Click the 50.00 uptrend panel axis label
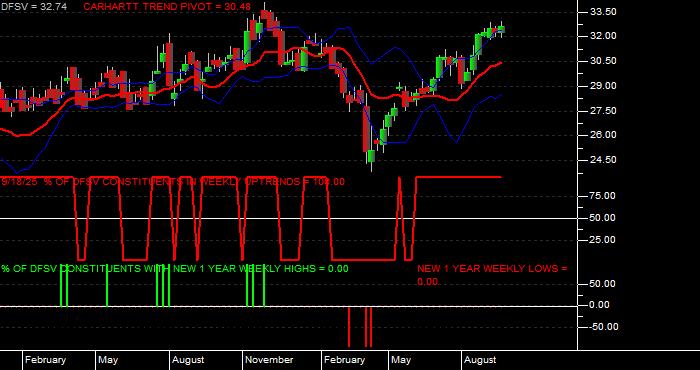Image resolution: width=700 pixels, height=370 pixels. (604, 218)
